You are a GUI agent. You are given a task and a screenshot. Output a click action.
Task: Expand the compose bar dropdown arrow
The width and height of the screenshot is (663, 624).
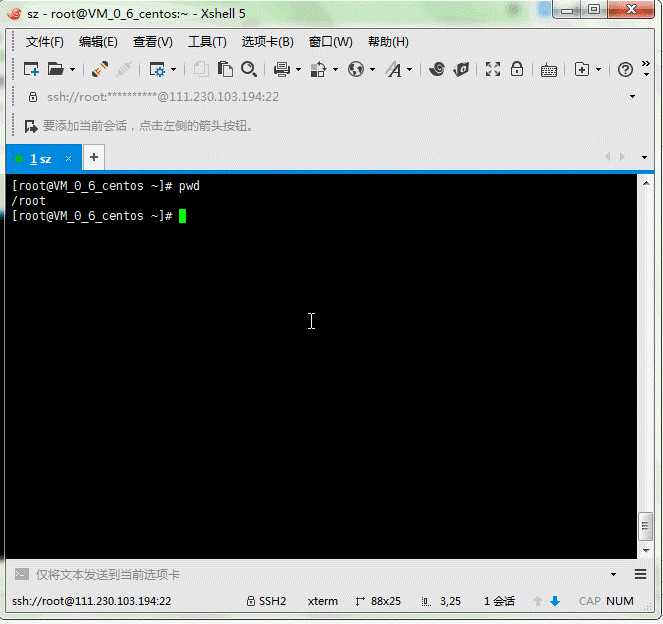(x=614, y=574)
